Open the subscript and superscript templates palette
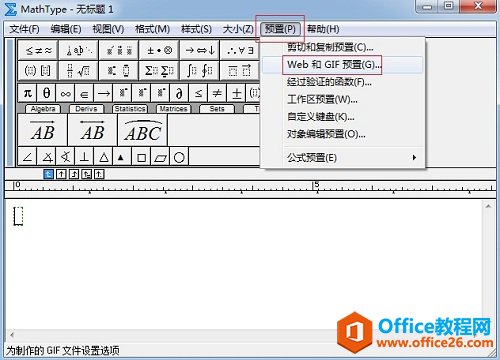 (x=119, y=70)
